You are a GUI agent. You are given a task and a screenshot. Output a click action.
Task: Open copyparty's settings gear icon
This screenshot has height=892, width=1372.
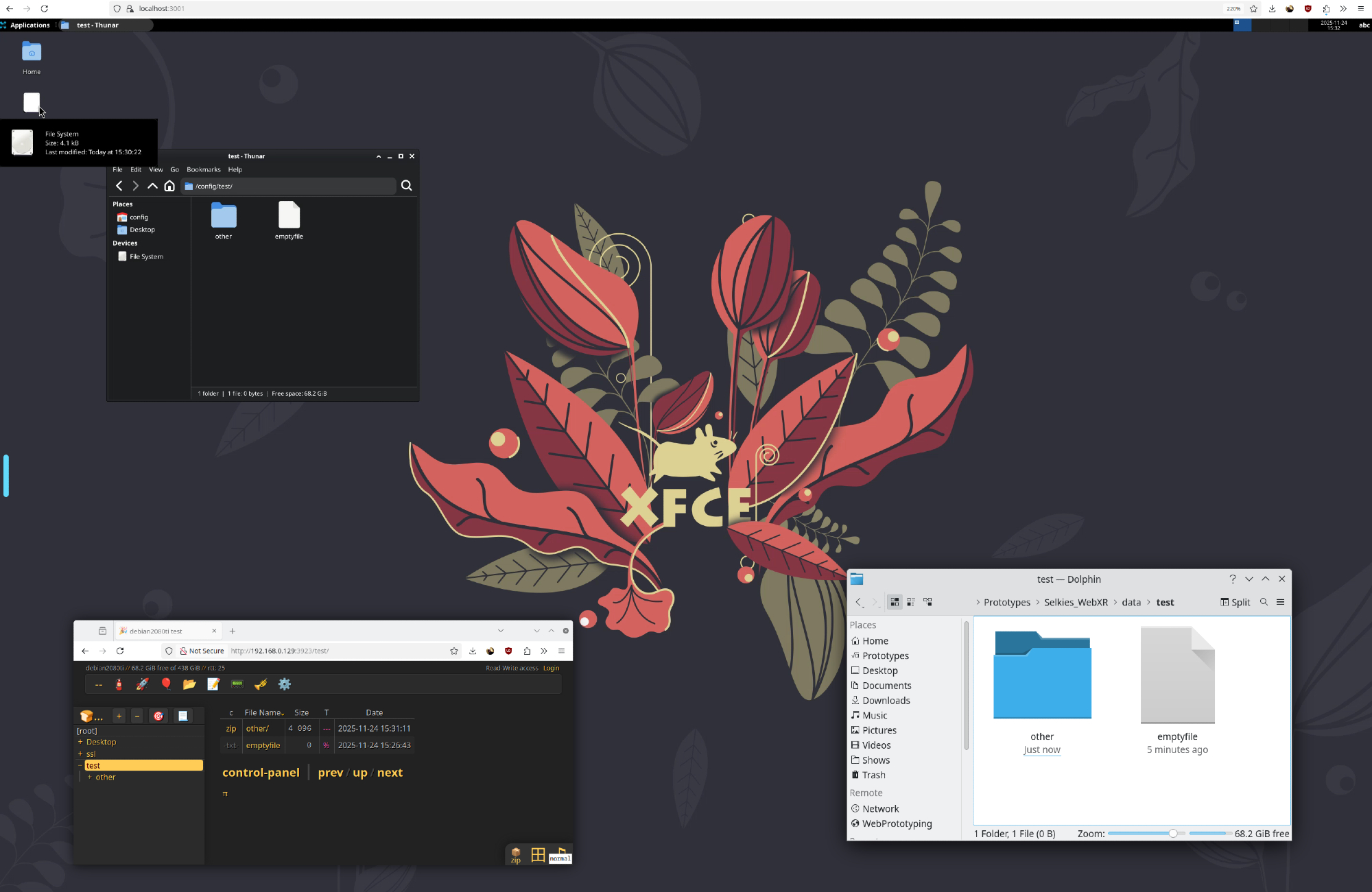point(285,684)
